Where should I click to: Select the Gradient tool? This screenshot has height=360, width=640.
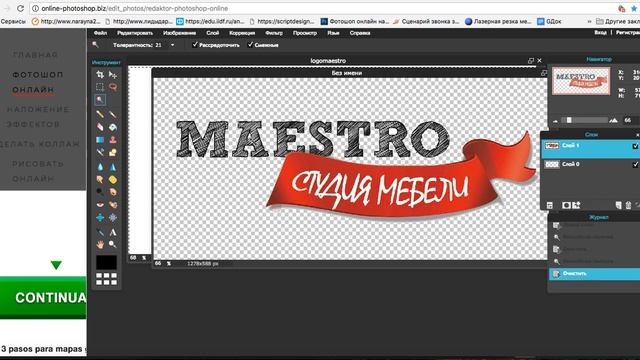(x=100, y=140)
